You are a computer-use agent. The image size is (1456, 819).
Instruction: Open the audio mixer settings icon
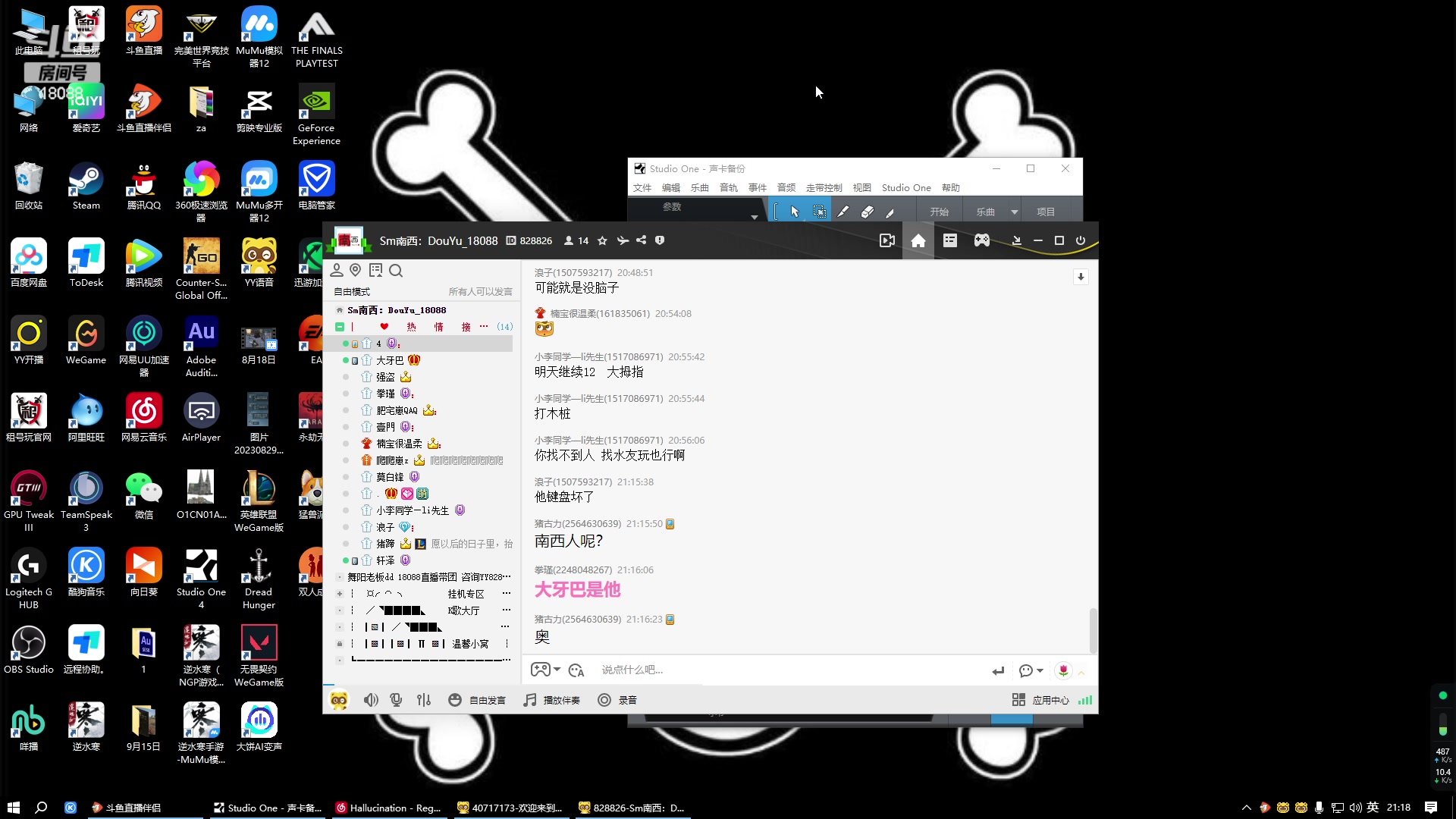point(424,700)
